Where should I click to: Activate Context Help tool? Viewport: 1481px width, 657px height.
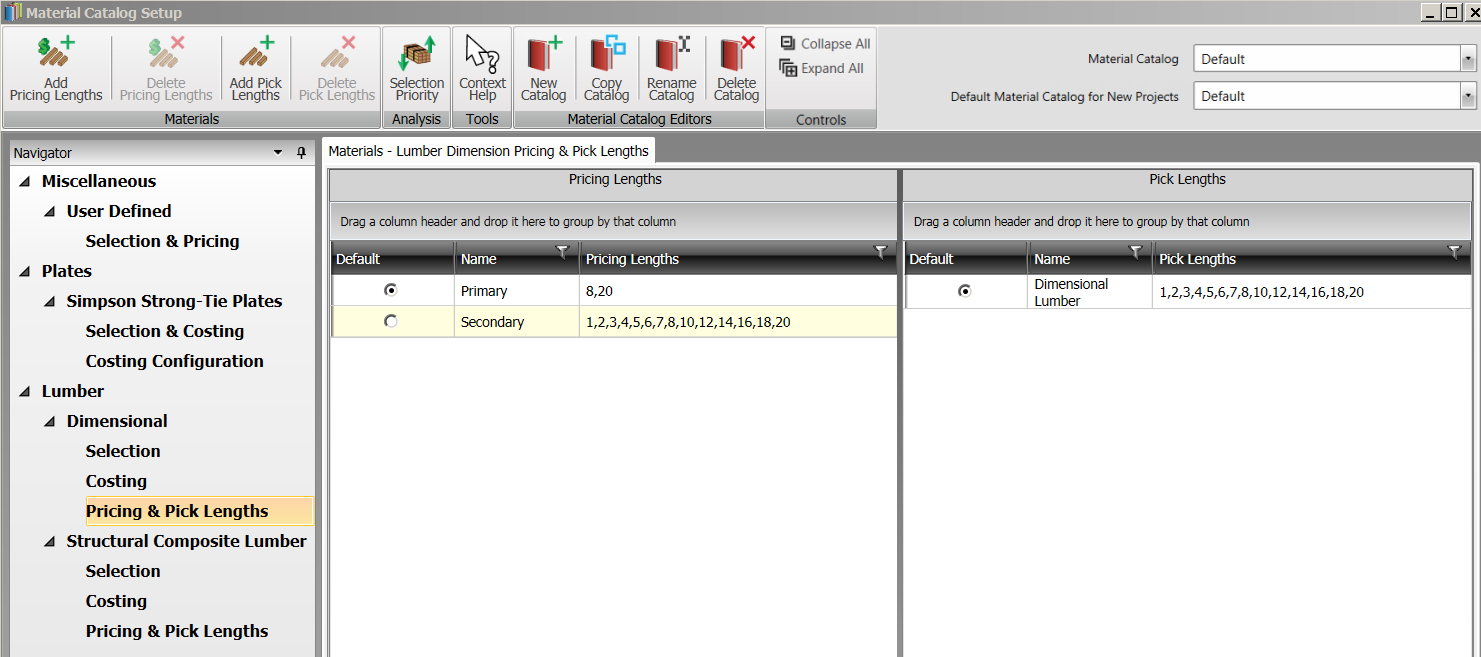(482, 68)
